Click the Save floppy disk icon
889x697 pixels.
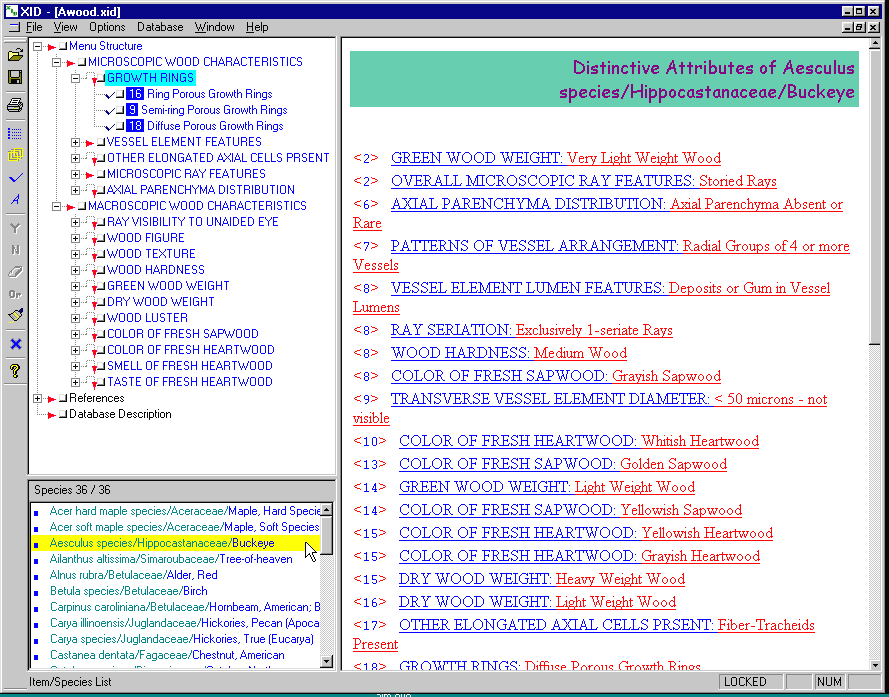click(15, 77)
